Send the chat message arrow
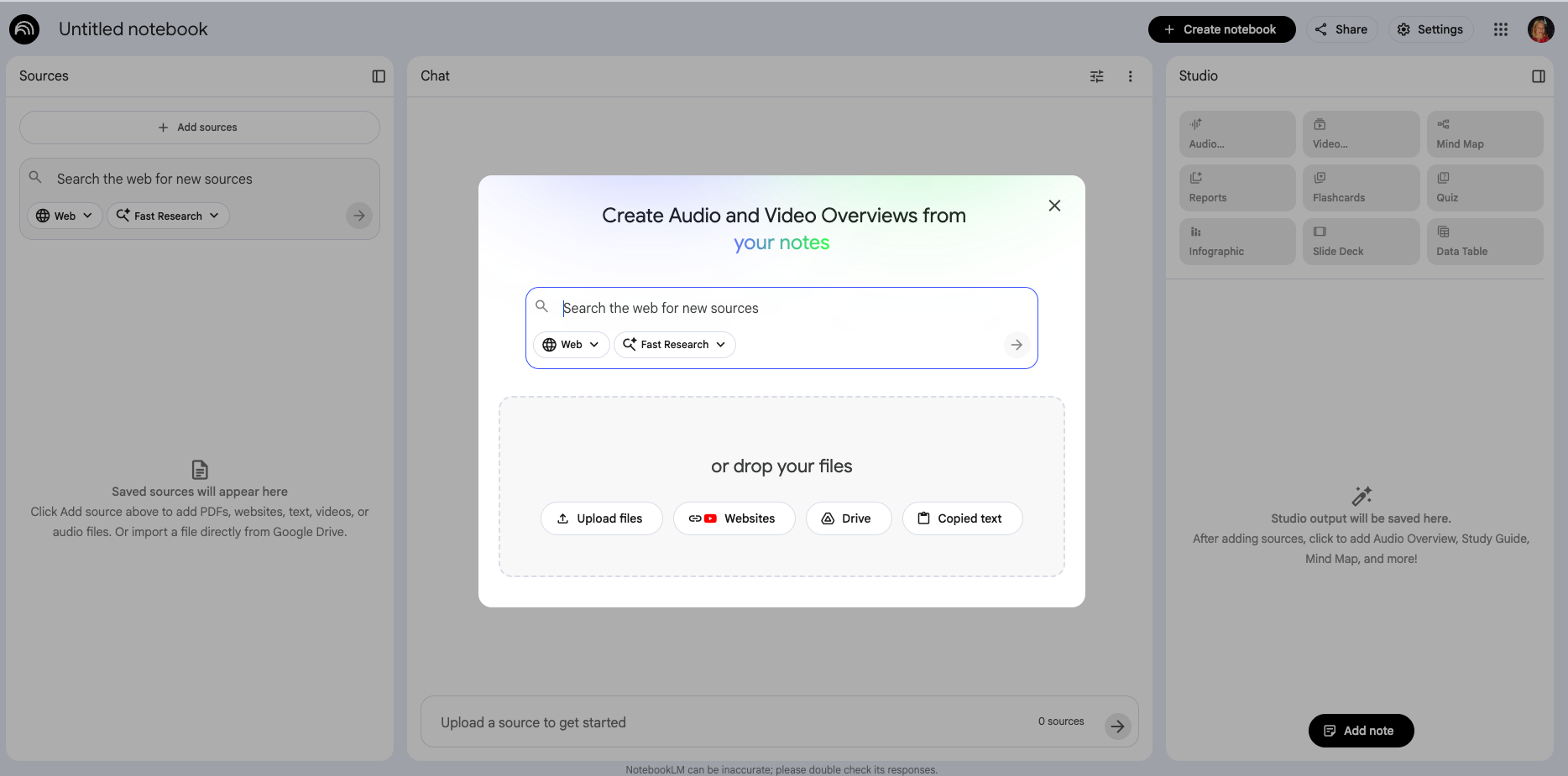 tap(1117, 727)
